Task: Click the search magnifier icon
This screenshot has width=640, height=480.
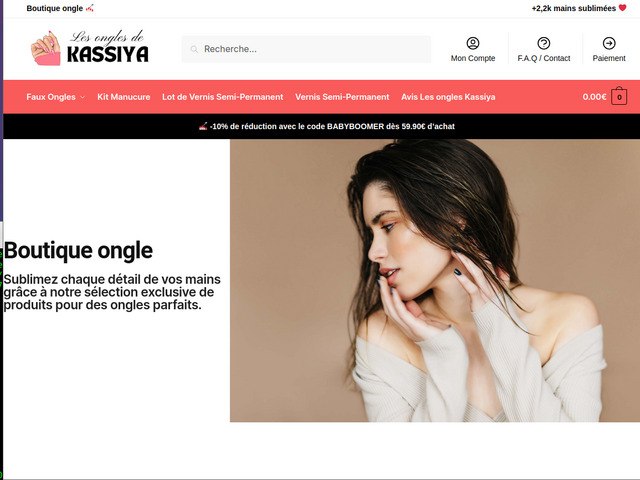Action: 194,49
